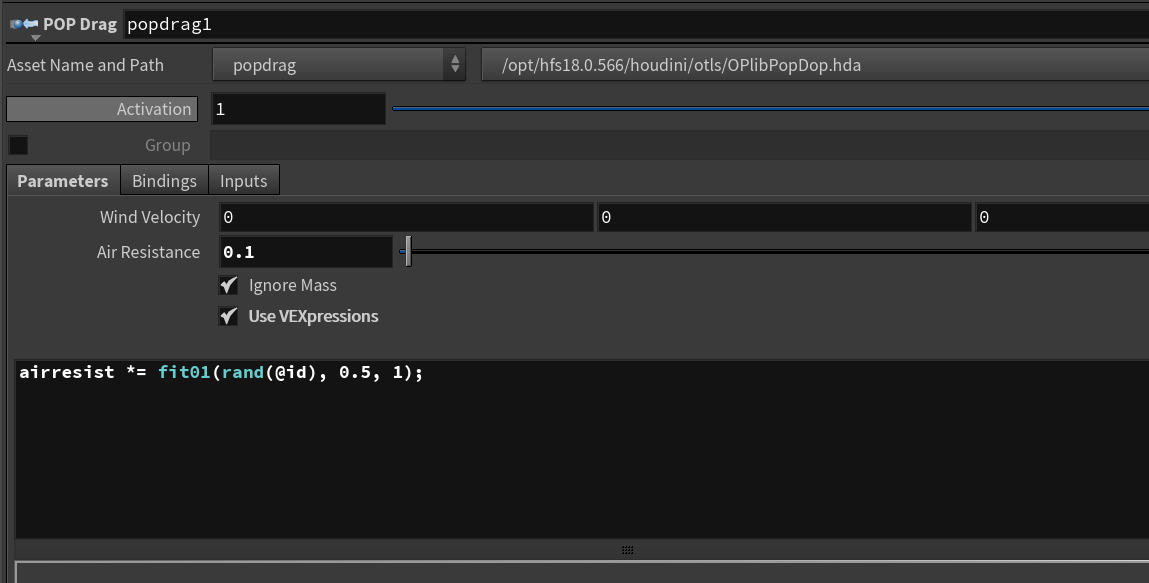Edit the node name field popdrag1

pyautogui.click(x=636, y=24)
